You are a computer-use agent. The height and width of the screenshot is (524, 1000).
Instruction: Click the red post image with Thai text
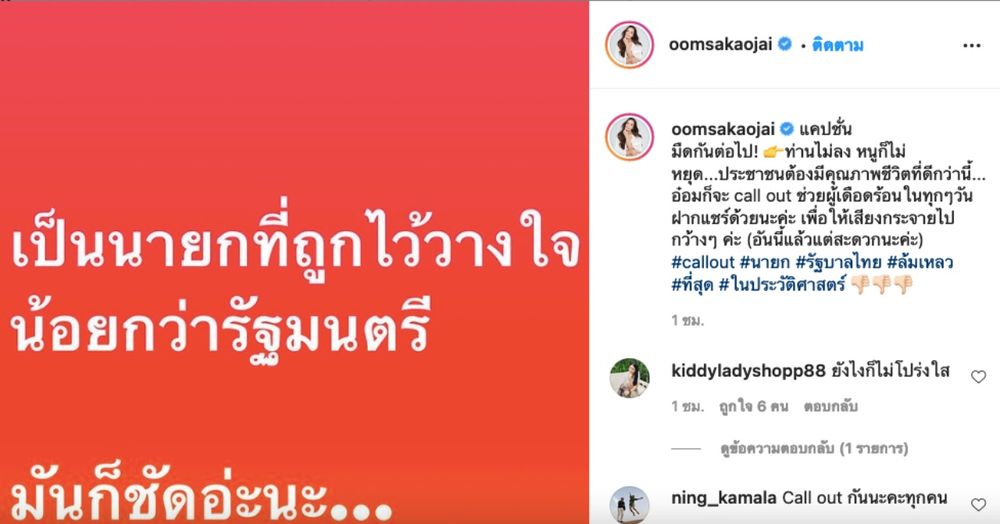point(294,262)
